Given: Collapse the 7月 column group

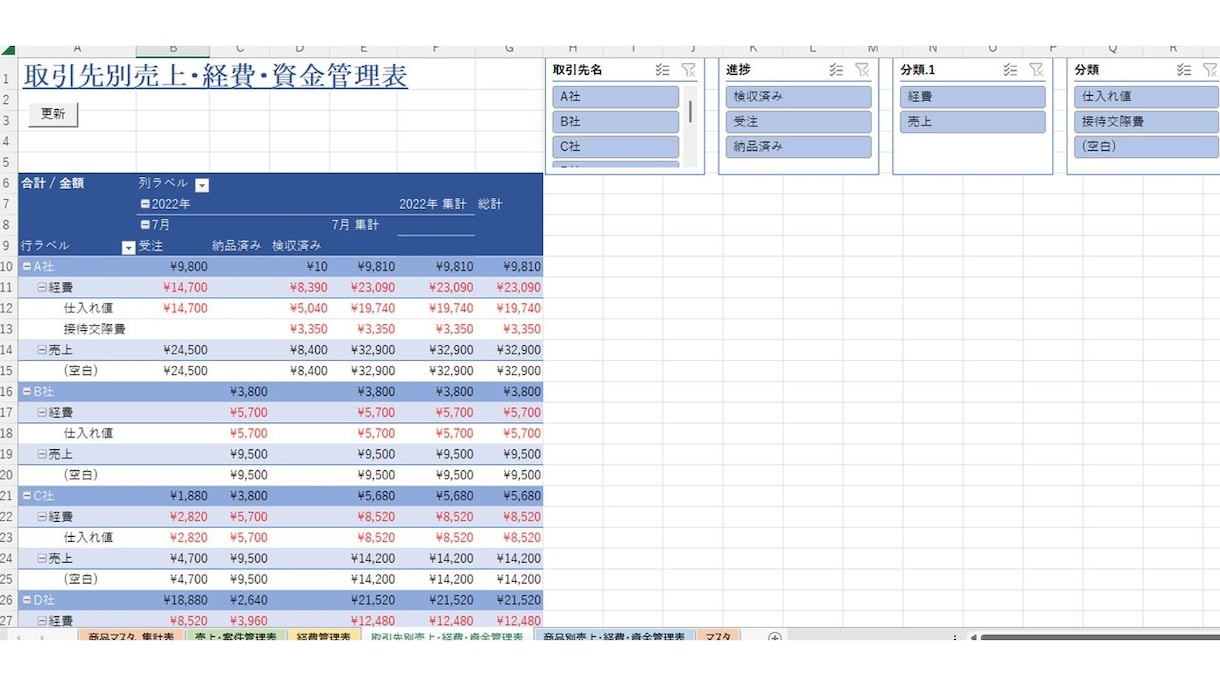Looking at the screenshot, I should pyautogui.click(x=145, y=225).
